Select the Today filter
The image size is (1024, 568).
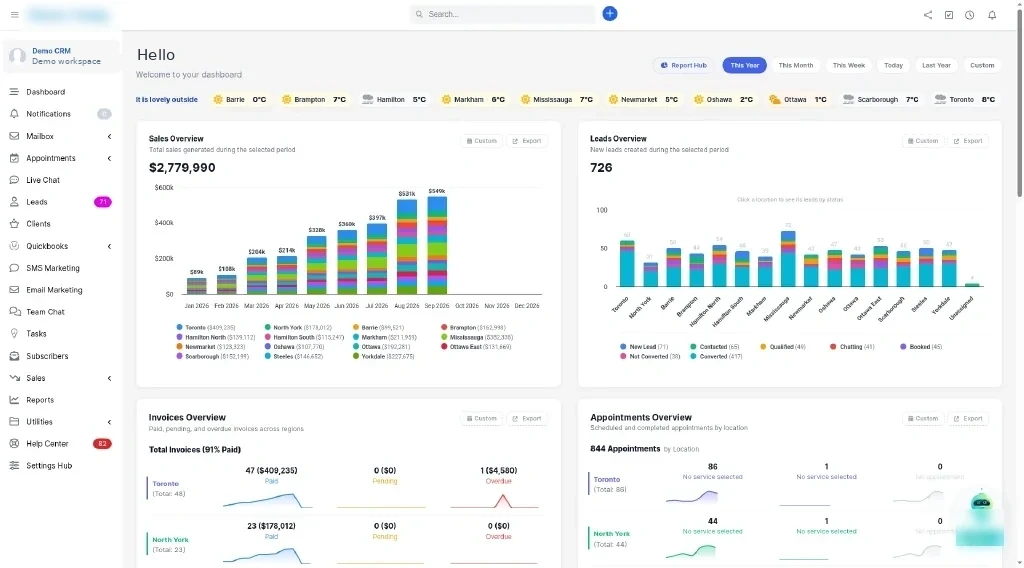click(x=893, y=65)
